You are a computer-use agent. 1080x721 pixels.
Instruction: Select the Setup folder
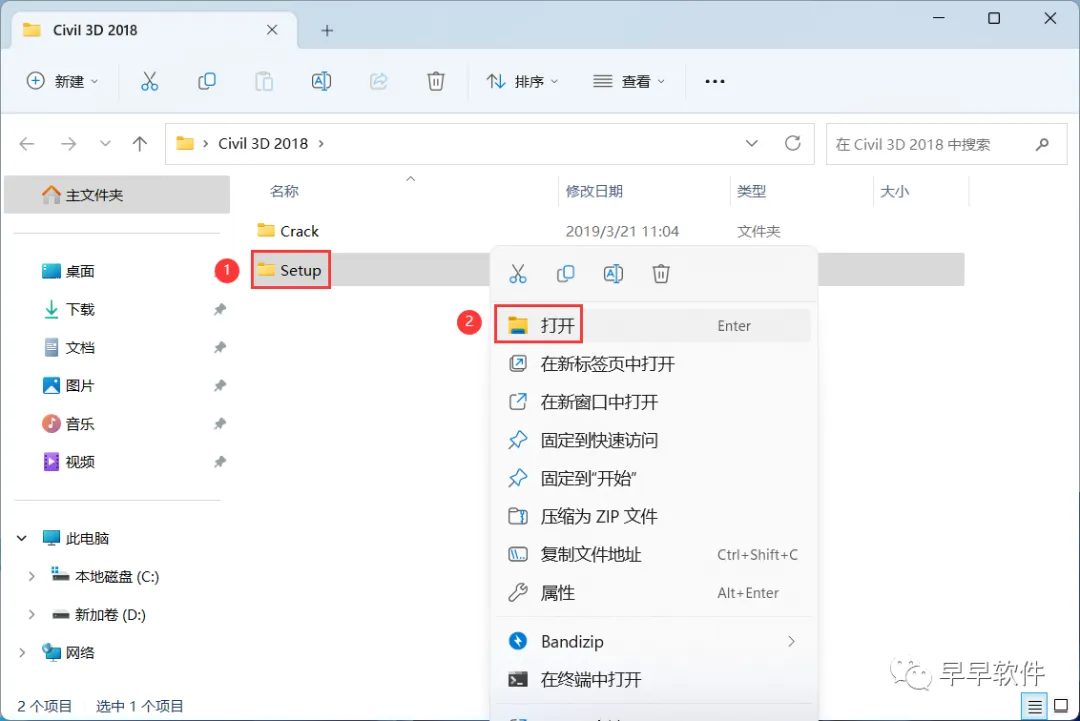pos(290,270)
